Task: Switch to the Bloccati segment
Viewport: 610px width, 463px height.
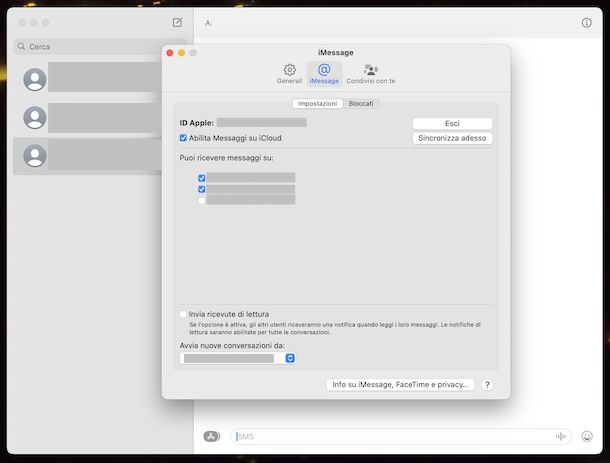Action: click(x=361, y=103)
